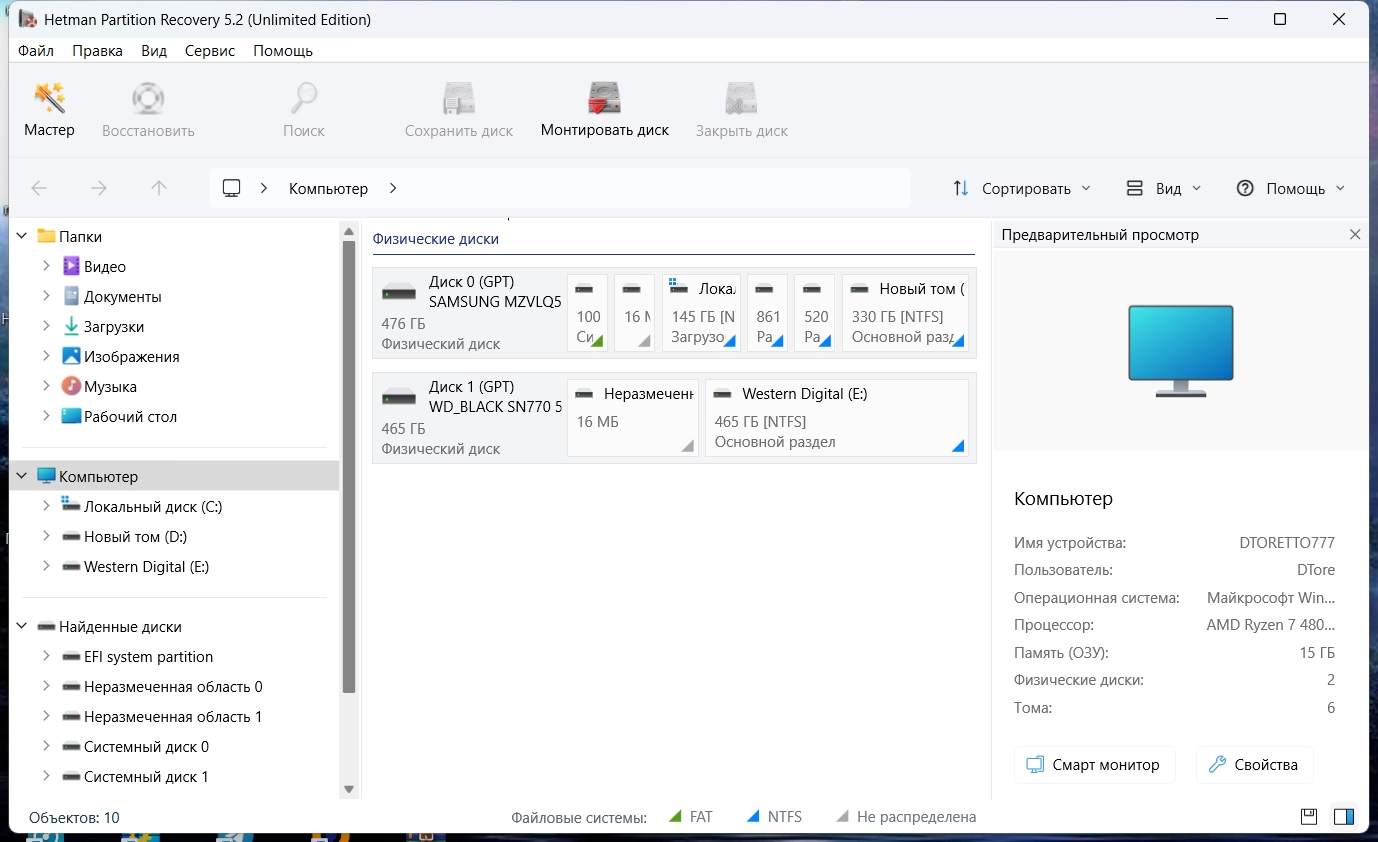Click the tree panel vertical scrollbar

point(349,465)
